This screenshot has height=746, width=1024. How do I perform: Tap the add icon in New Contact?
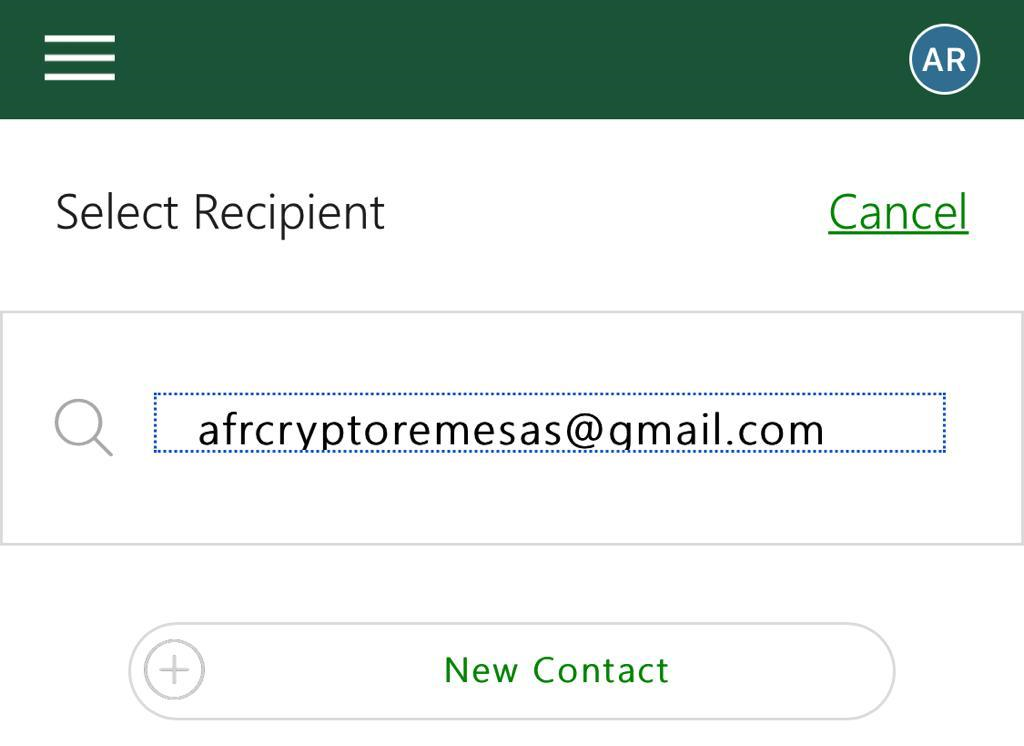click(x=174, y=670)
